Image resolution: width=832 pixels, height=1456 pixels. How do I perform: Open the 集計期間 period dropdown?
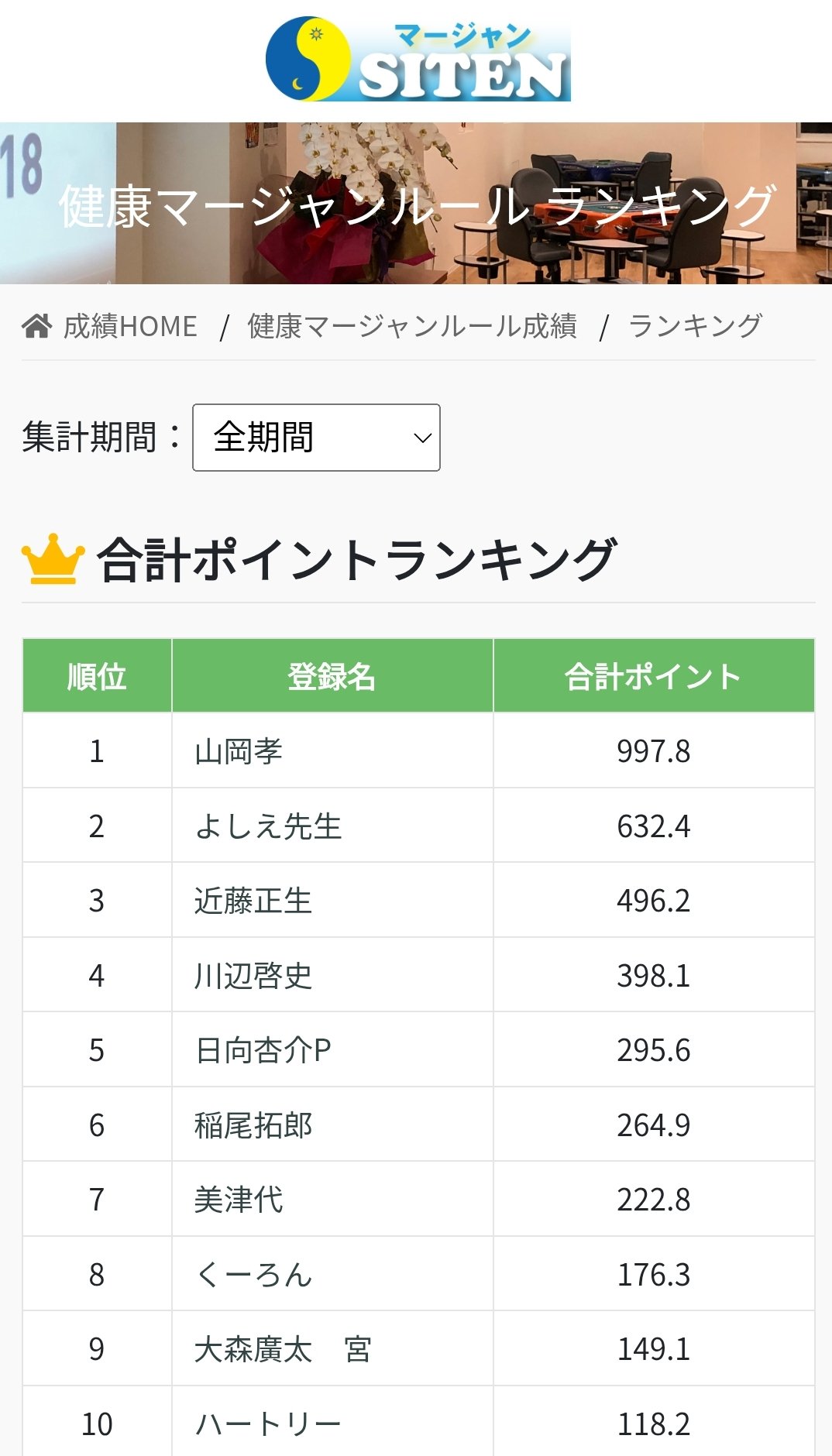[x=315, y=438]
